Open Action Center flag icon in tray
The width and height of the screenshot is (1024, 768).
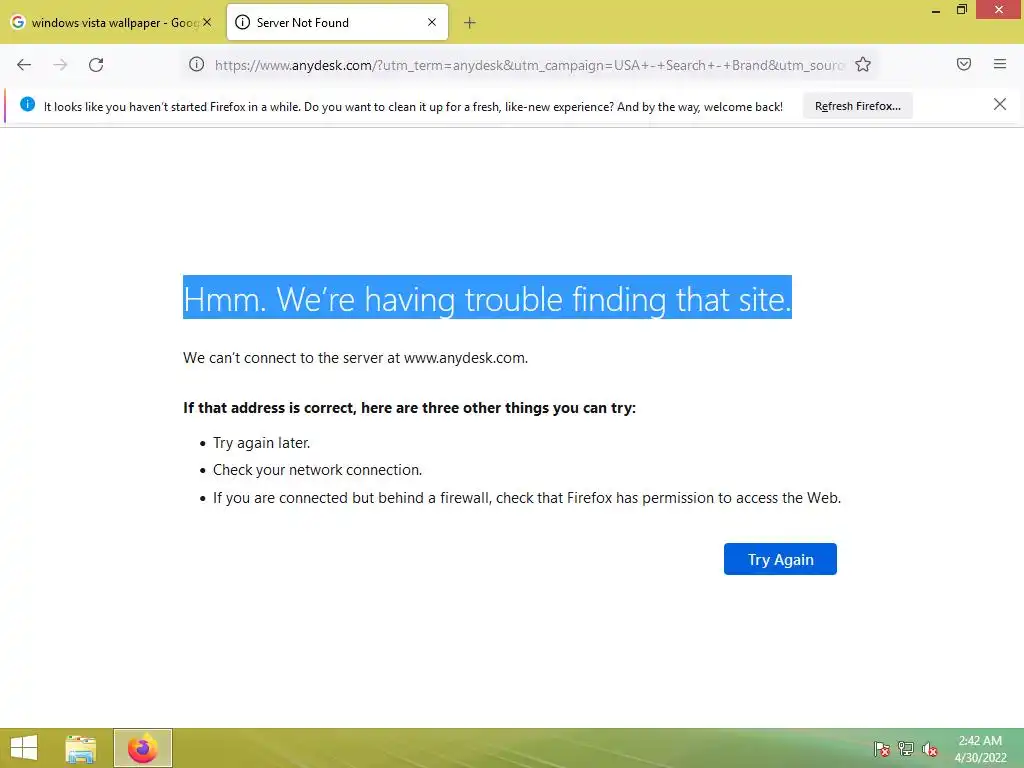point(882,749)
